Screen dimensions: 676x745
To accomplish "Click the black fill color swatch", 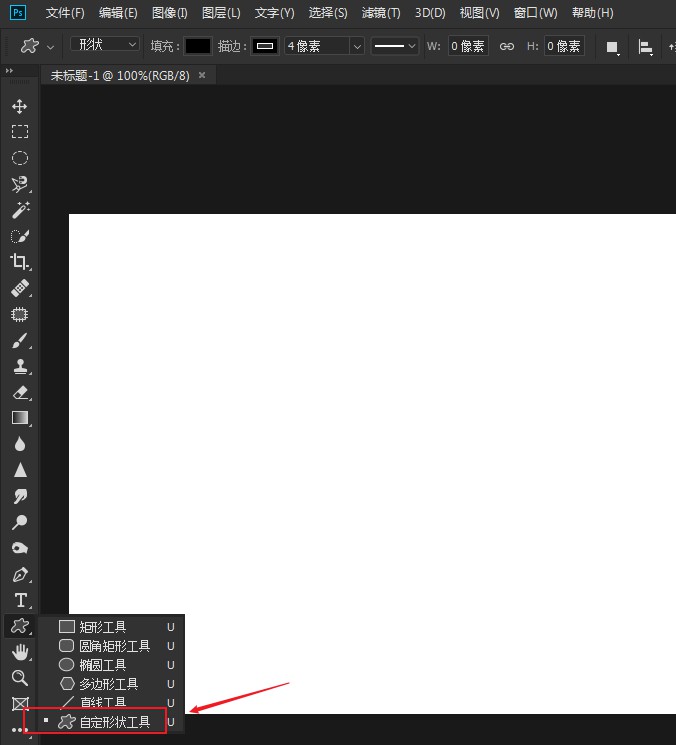I will [x=198, y=46].
